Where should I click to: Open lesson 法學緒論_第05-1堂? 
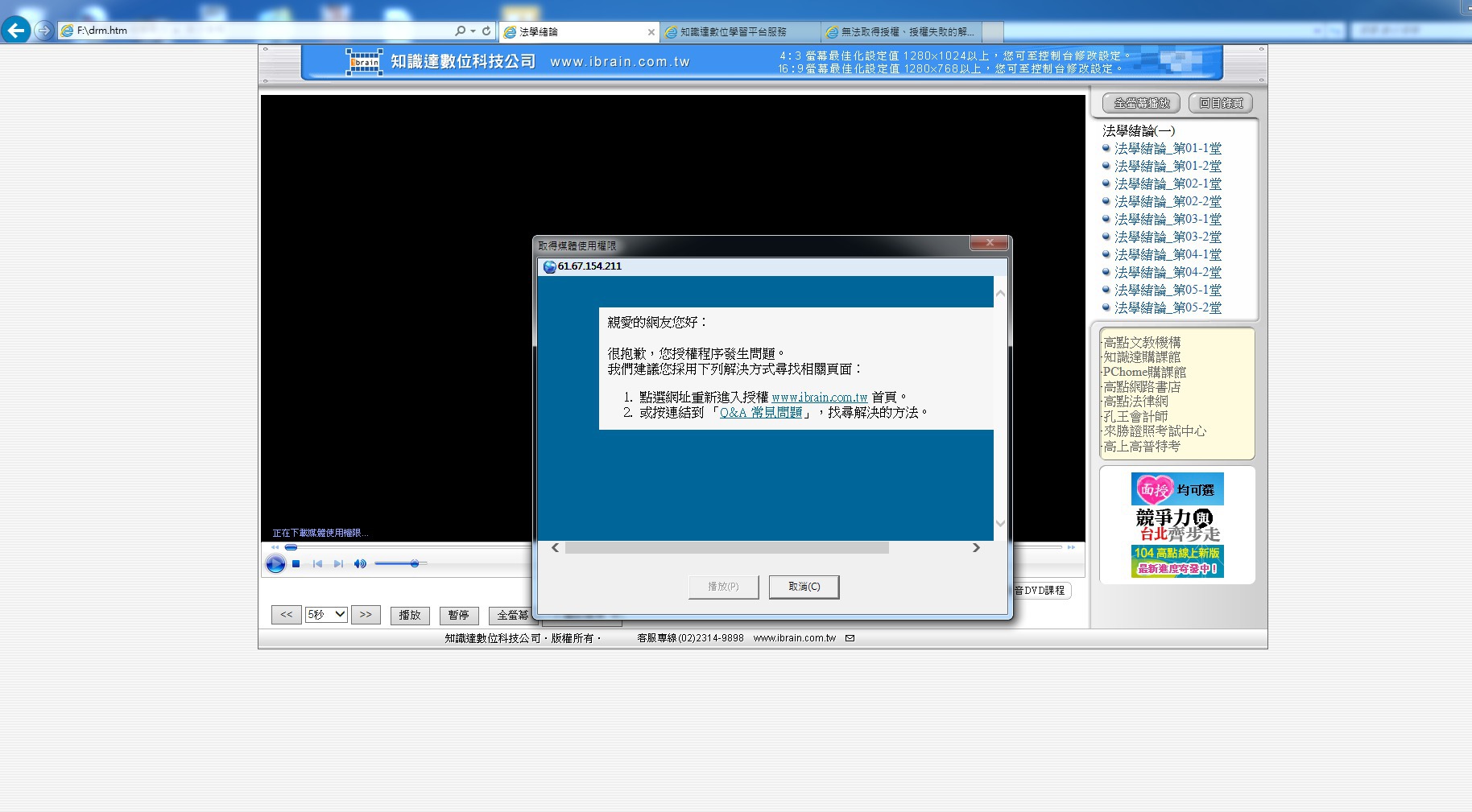(1168, 290)
